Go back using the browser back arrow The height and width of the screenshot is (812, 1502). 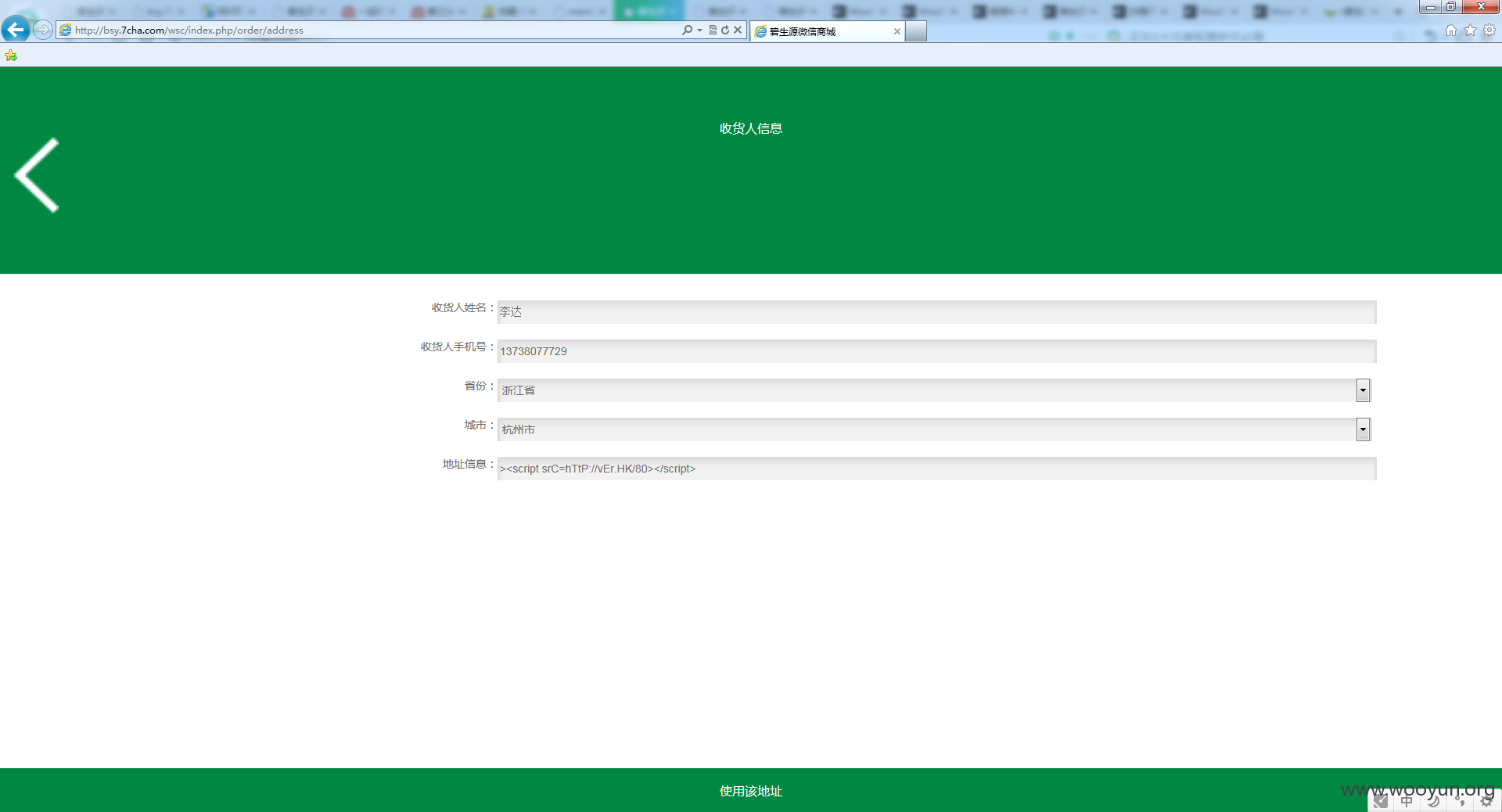16,30
